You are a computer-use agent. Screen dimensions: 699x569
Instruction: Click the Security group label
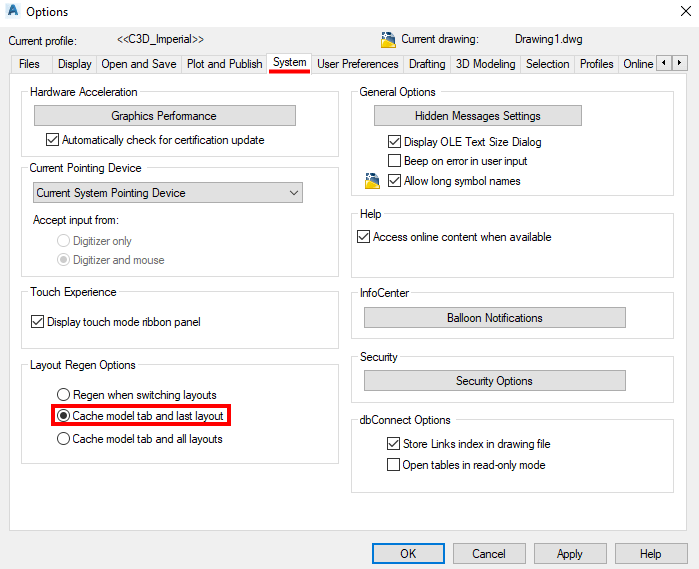pyautogui.click(x=378, y=357)
